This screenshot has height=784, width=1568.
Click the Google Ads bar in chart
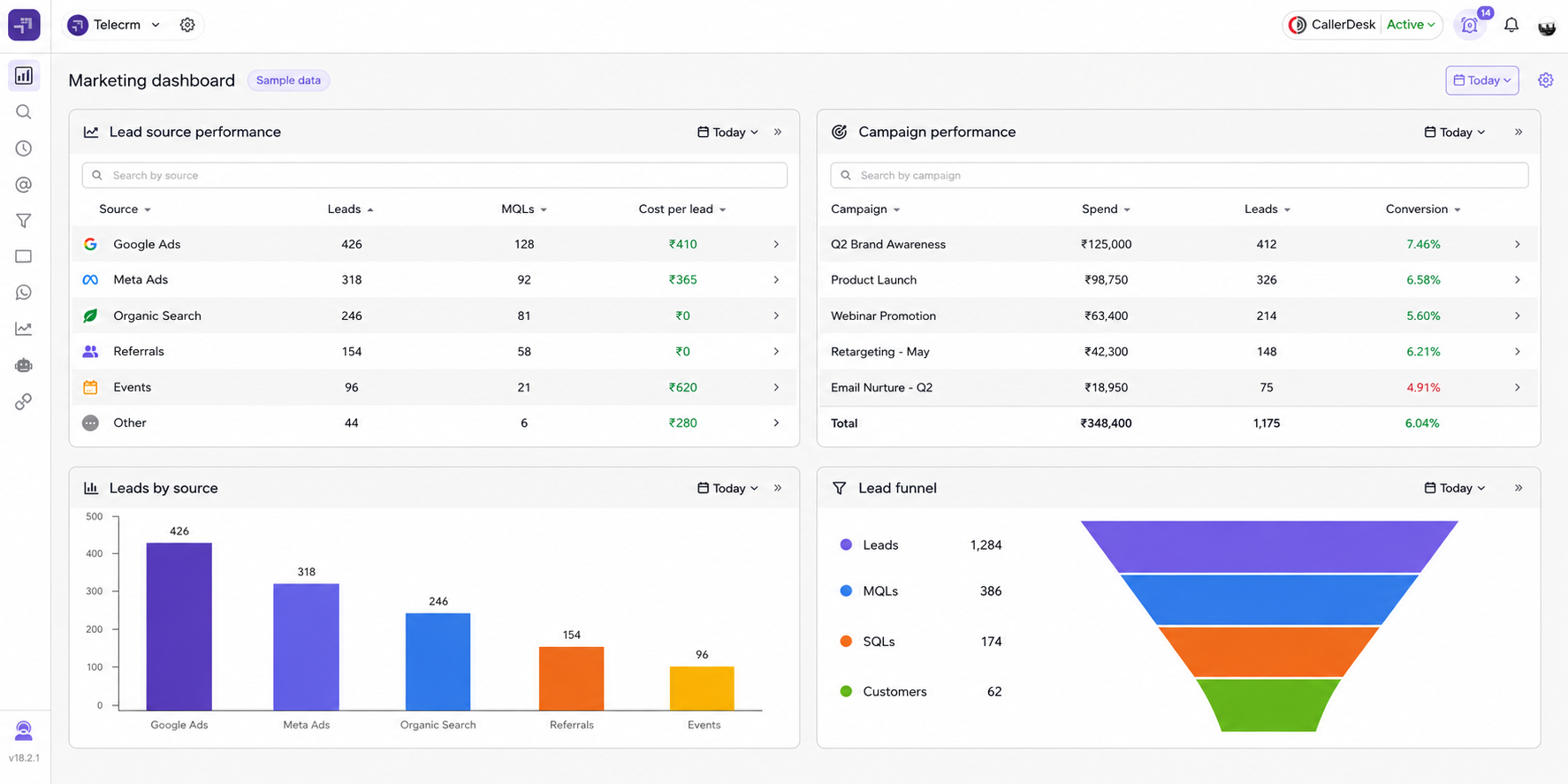pyautogui.click(x=179, y=626)
